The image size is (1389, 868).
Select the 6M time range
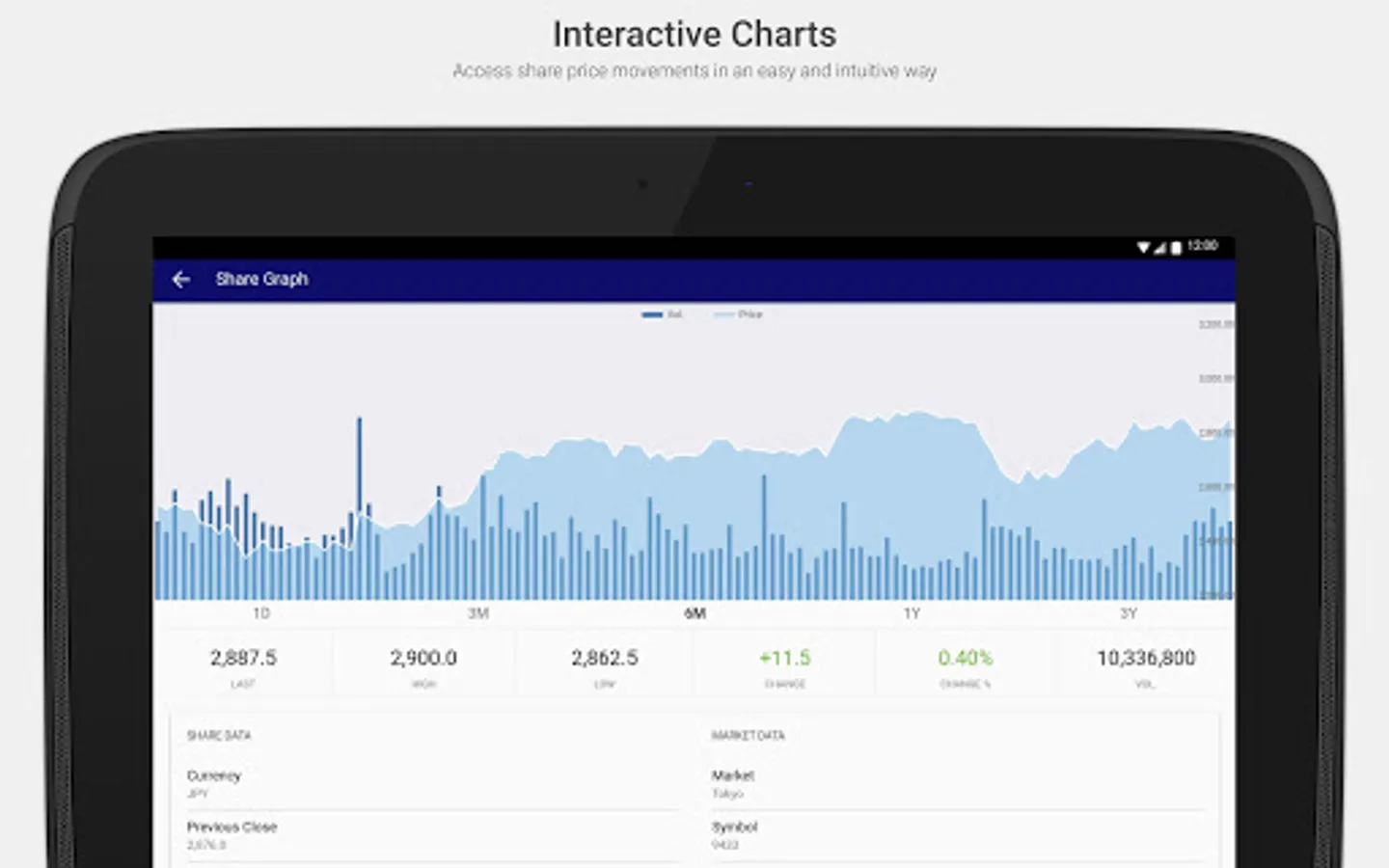click(694, 613)
